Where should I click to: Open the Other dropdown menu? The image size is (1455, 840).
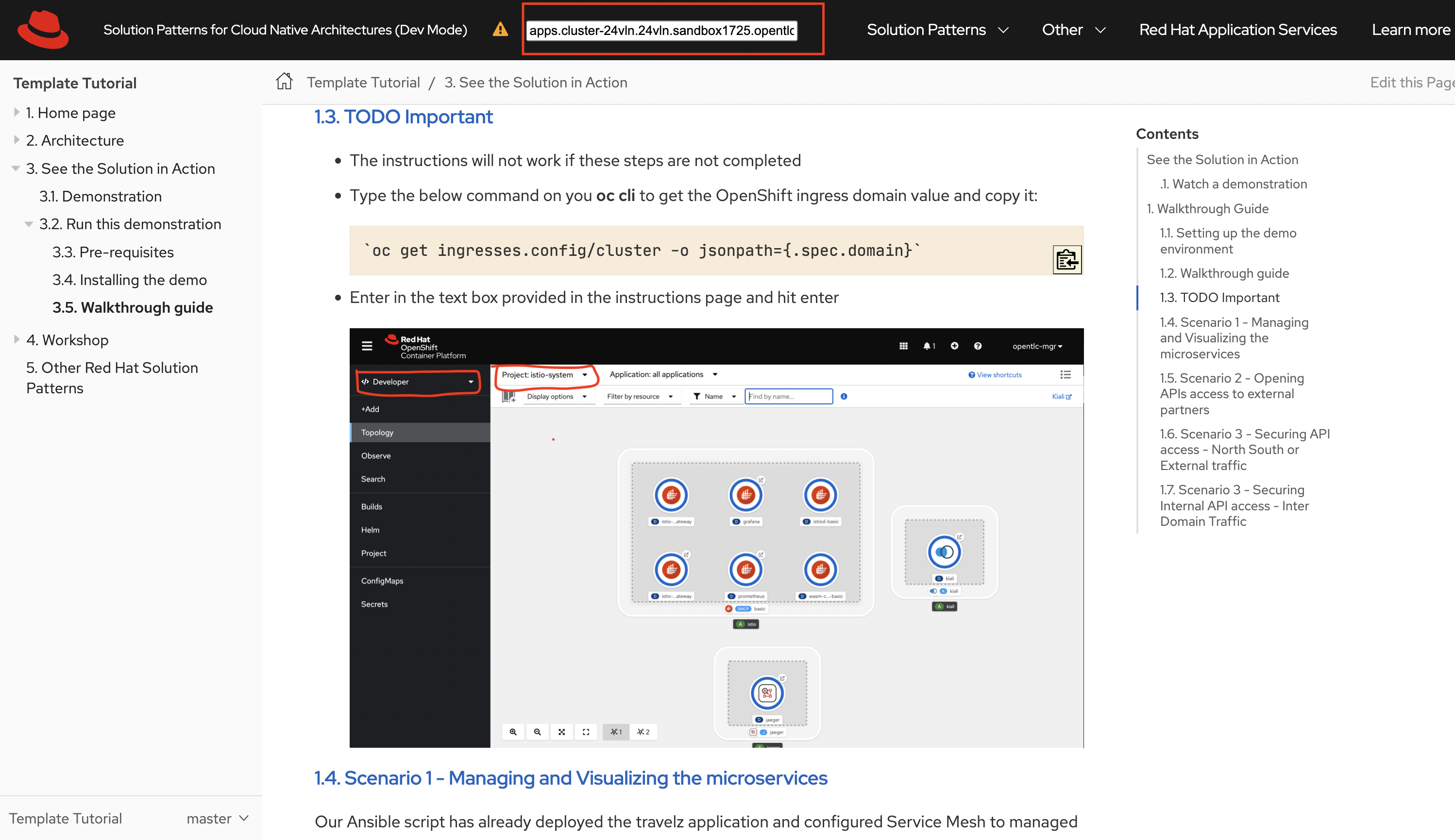pyautogui.click(x=1073, y=30)
